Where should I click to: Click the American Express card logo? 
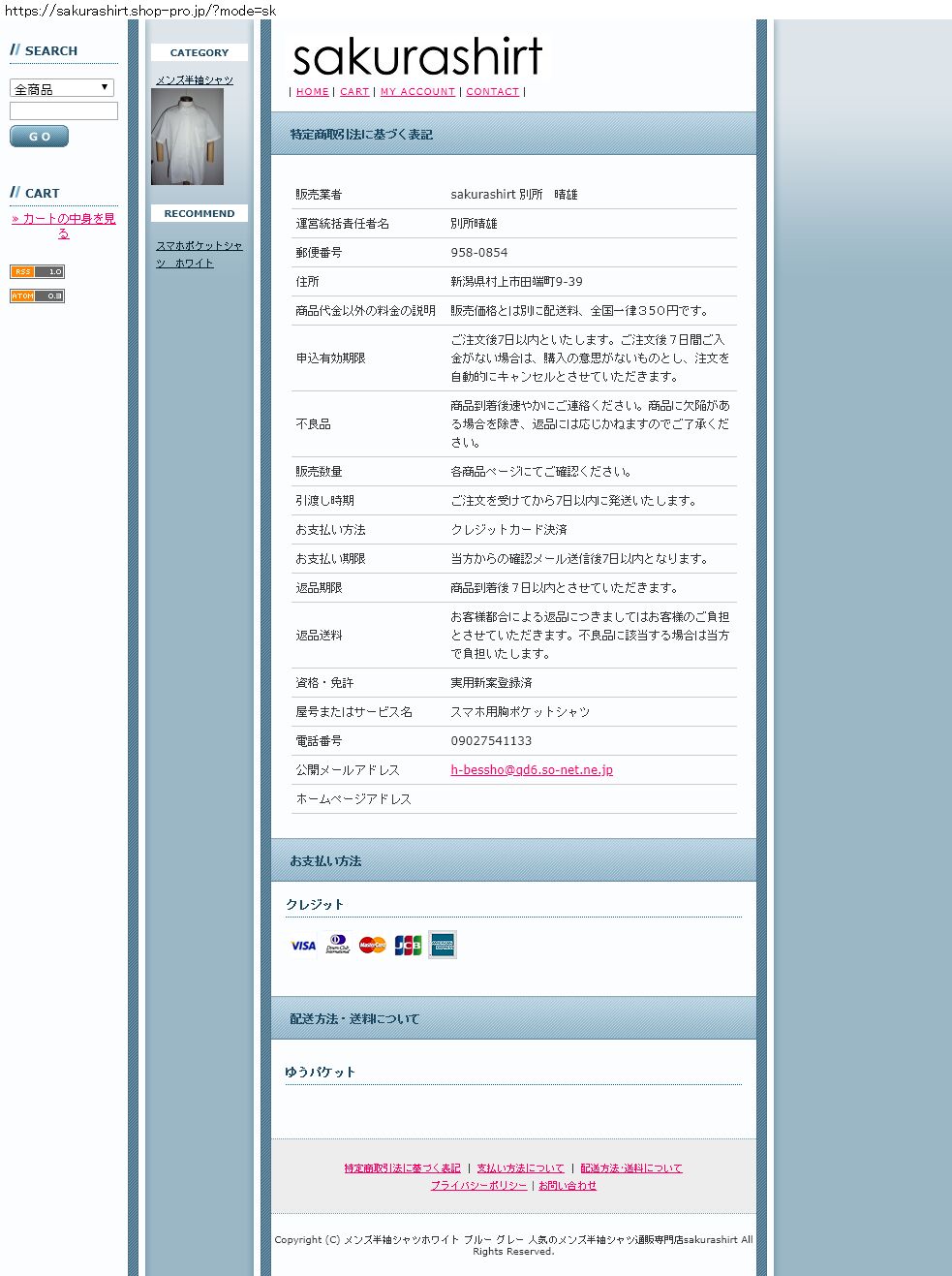click(443, 945)
